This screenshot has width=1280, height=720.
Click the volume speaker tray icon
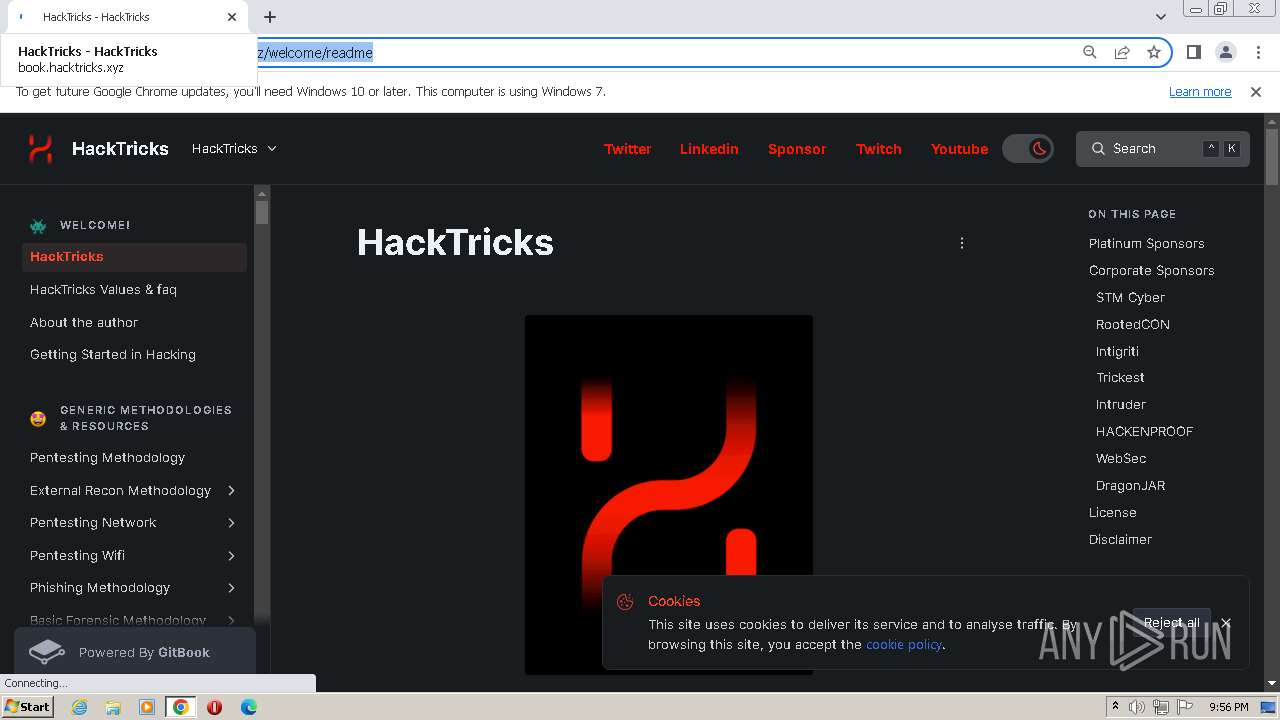coord(1137,707)
